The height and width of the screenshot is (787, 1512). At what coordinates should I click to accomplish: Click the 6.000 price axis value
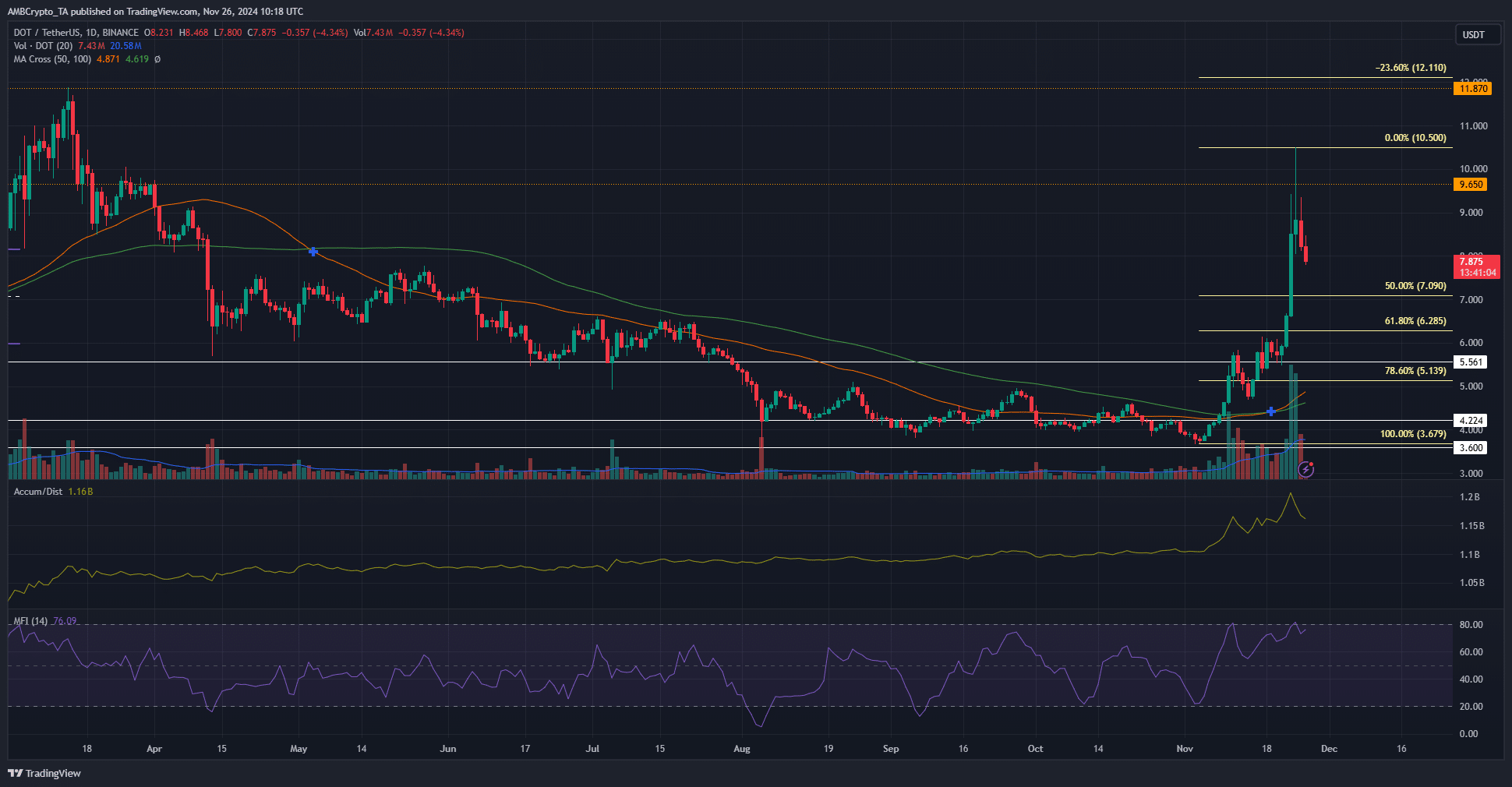pos(1471,343)
